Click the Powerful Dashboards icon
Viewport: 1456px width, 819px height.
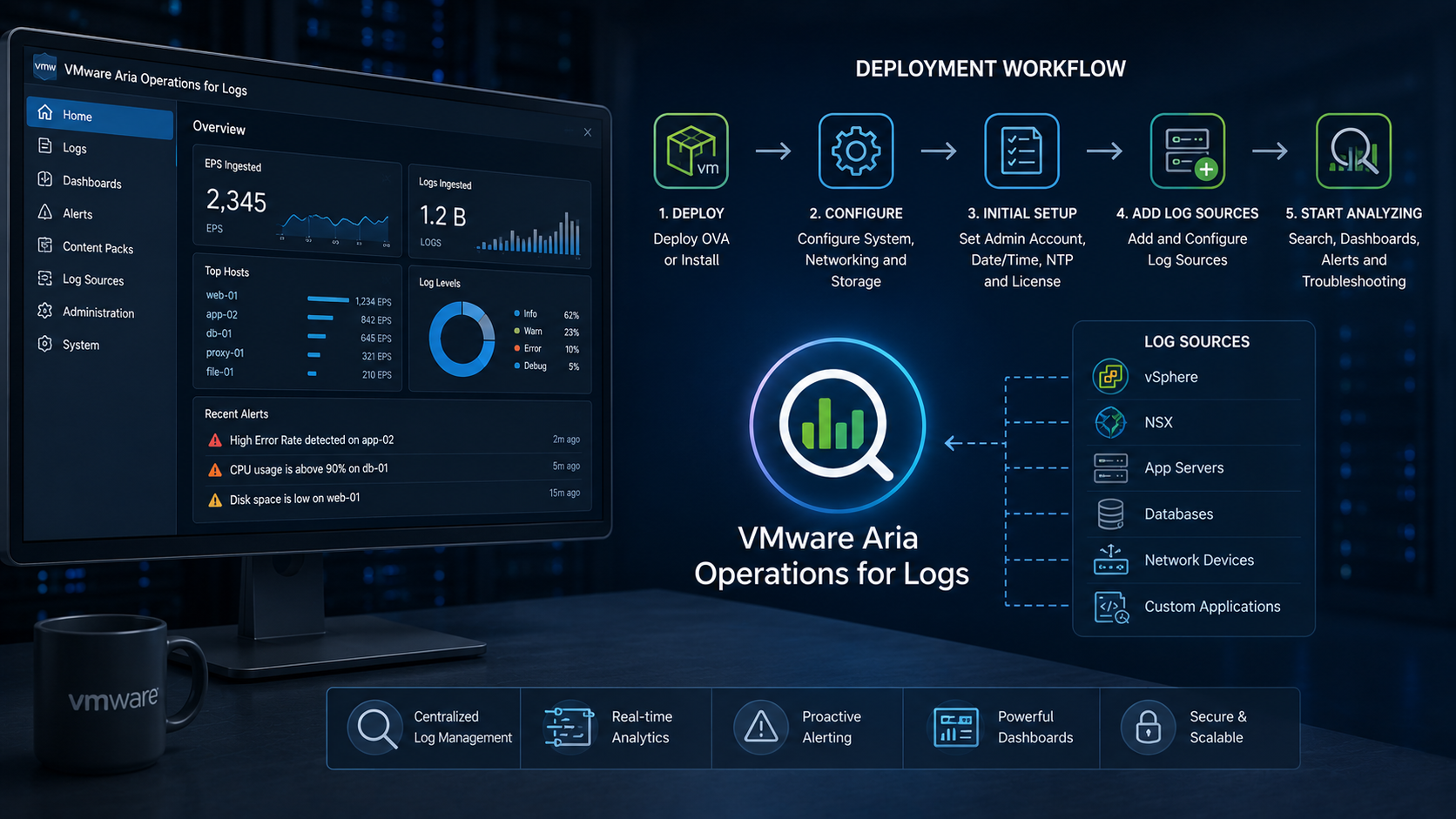click(955, 728)
